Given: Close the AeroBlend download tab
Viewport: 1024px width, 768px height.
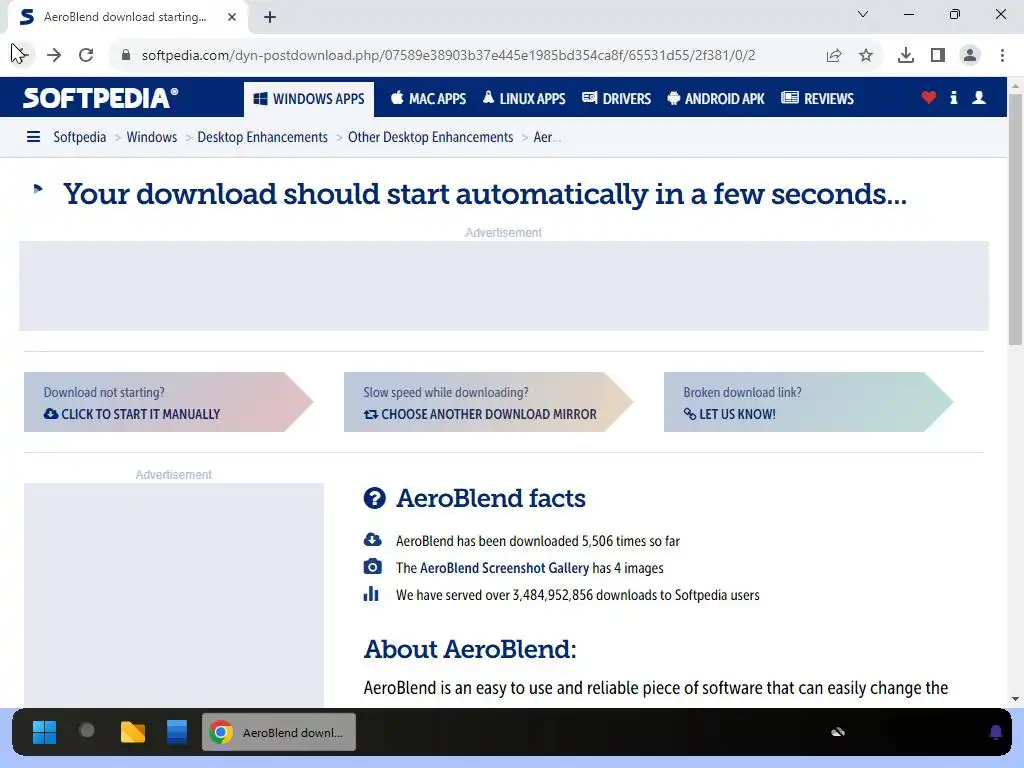Looking at the screenshot, I should 232,17.
